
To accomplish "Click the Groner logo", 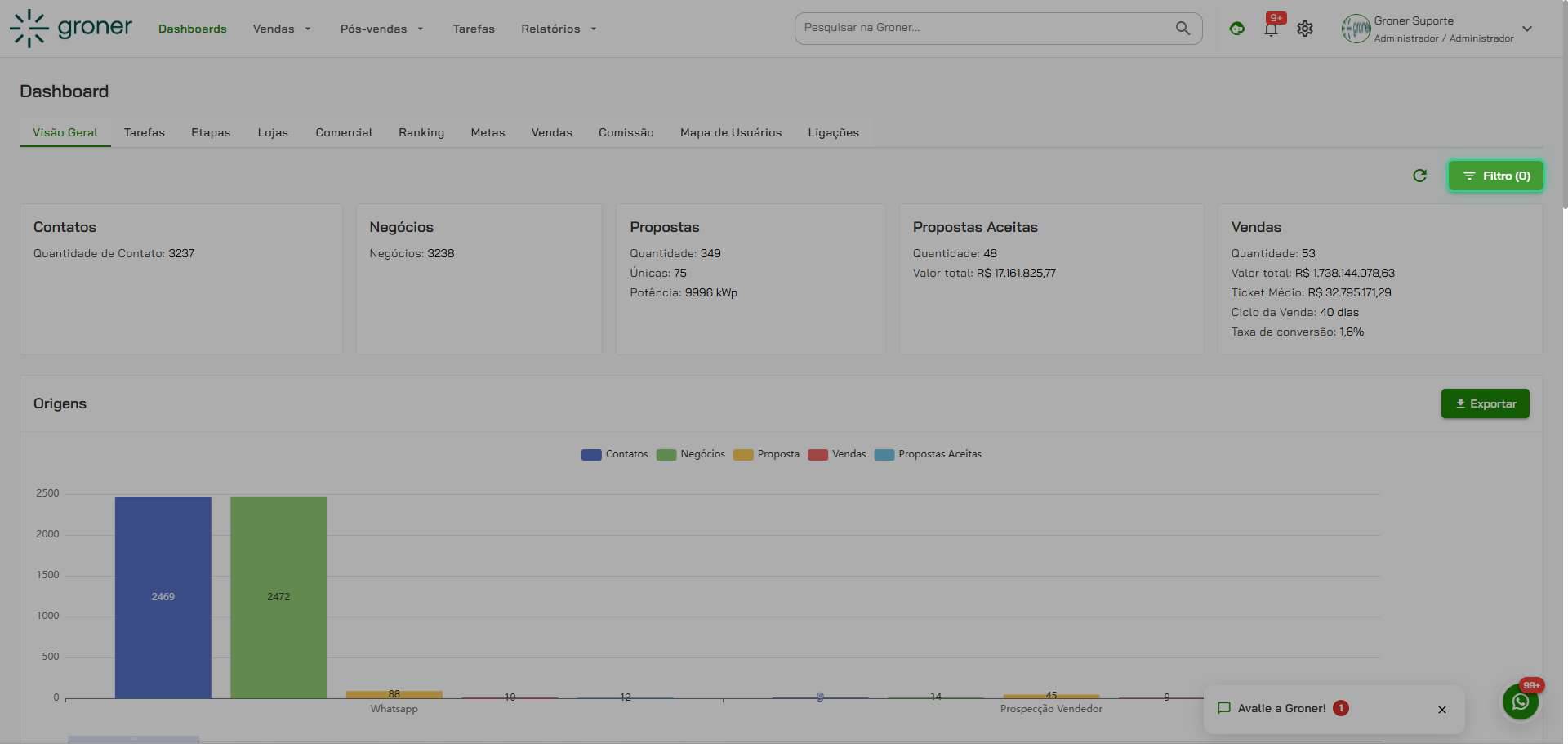I will click(x=71, y=28).
